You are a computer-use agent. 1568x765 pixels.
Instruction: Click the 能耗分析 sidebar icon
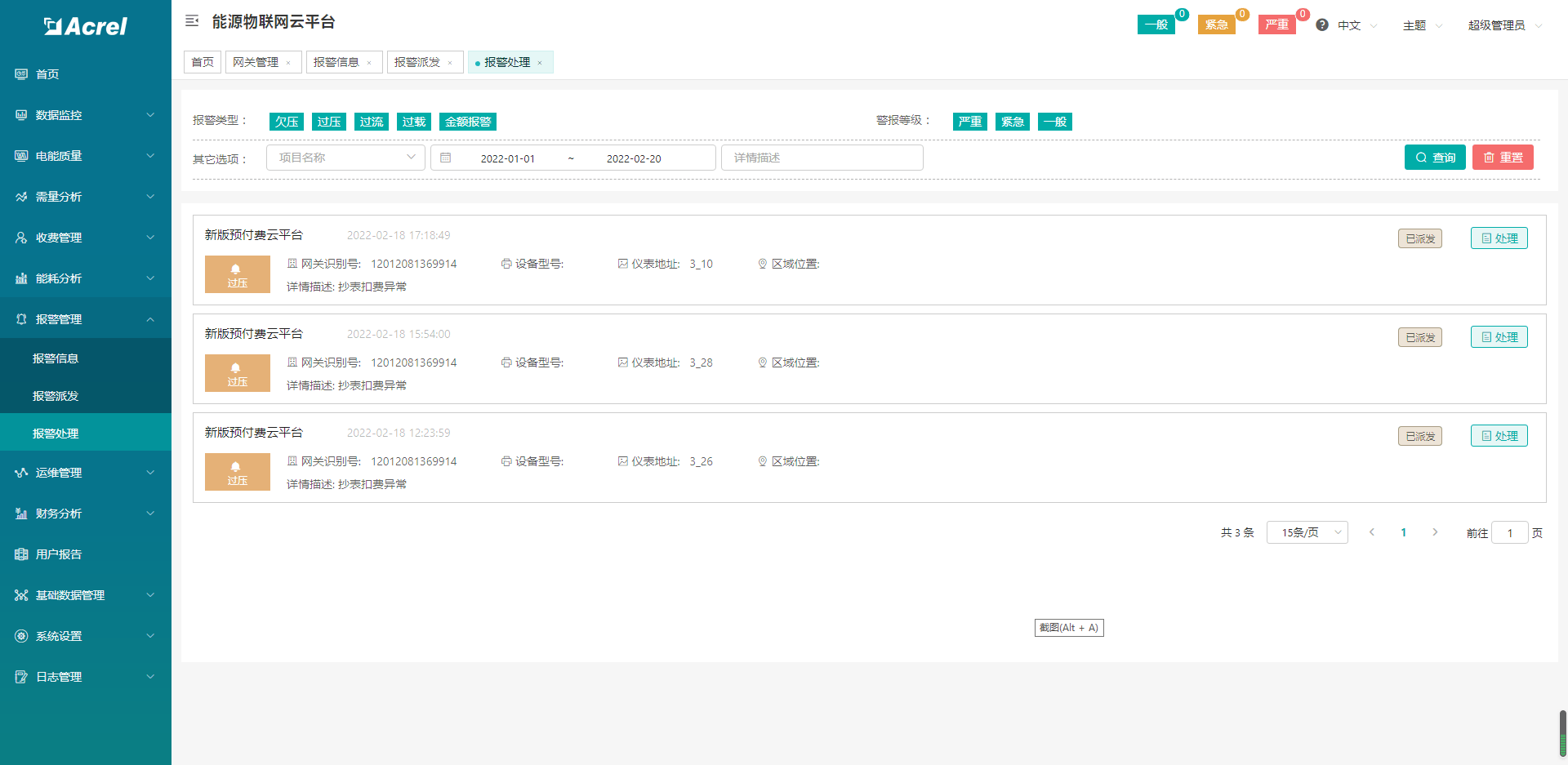21,278
